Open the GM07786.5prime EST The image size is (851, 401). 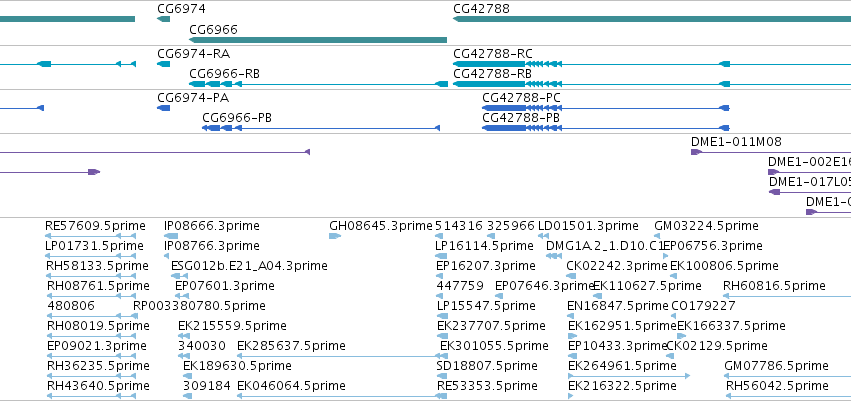777,366
